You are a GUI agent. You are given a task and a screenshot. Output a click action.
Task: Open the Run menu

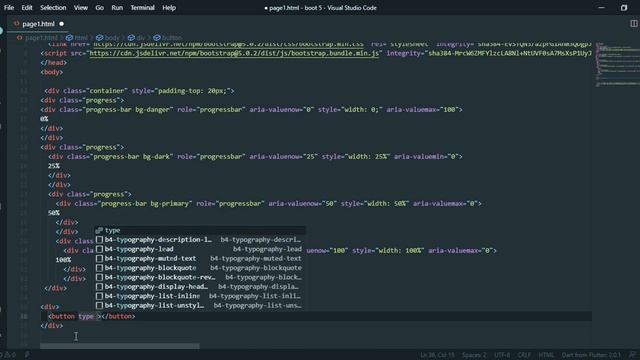[x=117, y=8]
